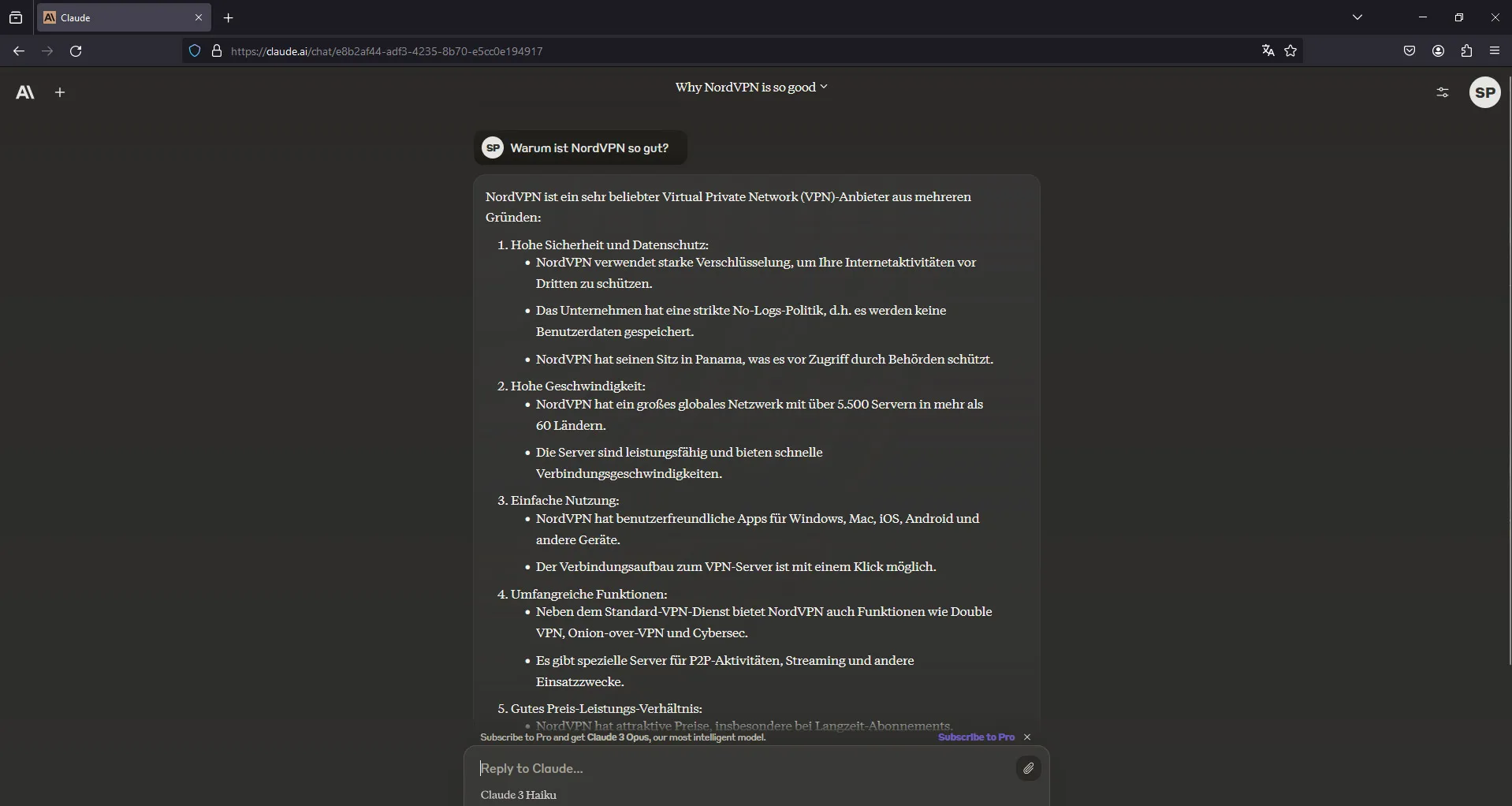The height and width of the screenshot is (806, 1512).
Task: Click user message Warum ist NordVPN so gut?
Action: coord(580,148)
